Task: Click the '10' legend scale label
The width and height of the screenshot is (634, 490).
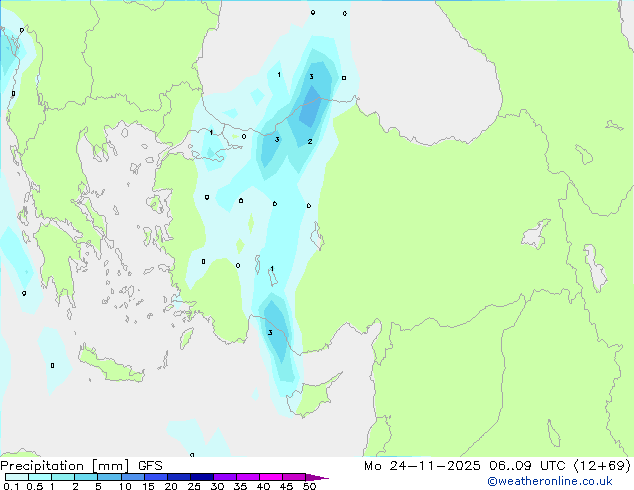Action: point(125,486)
